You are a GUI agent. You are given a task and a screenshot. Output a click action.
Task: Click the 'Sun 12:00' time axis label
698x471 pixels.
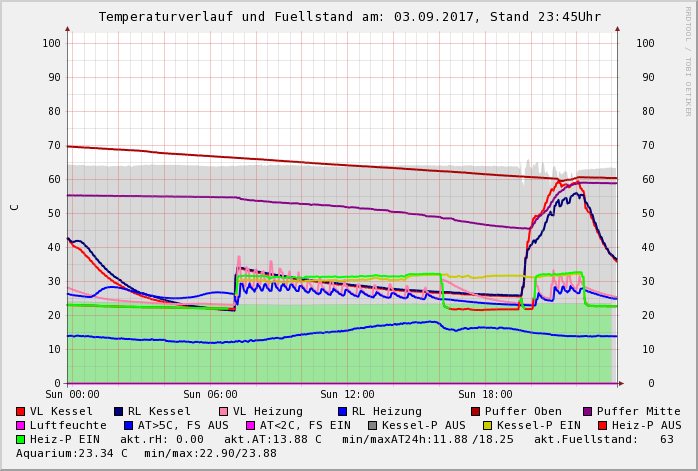[347, 394]
